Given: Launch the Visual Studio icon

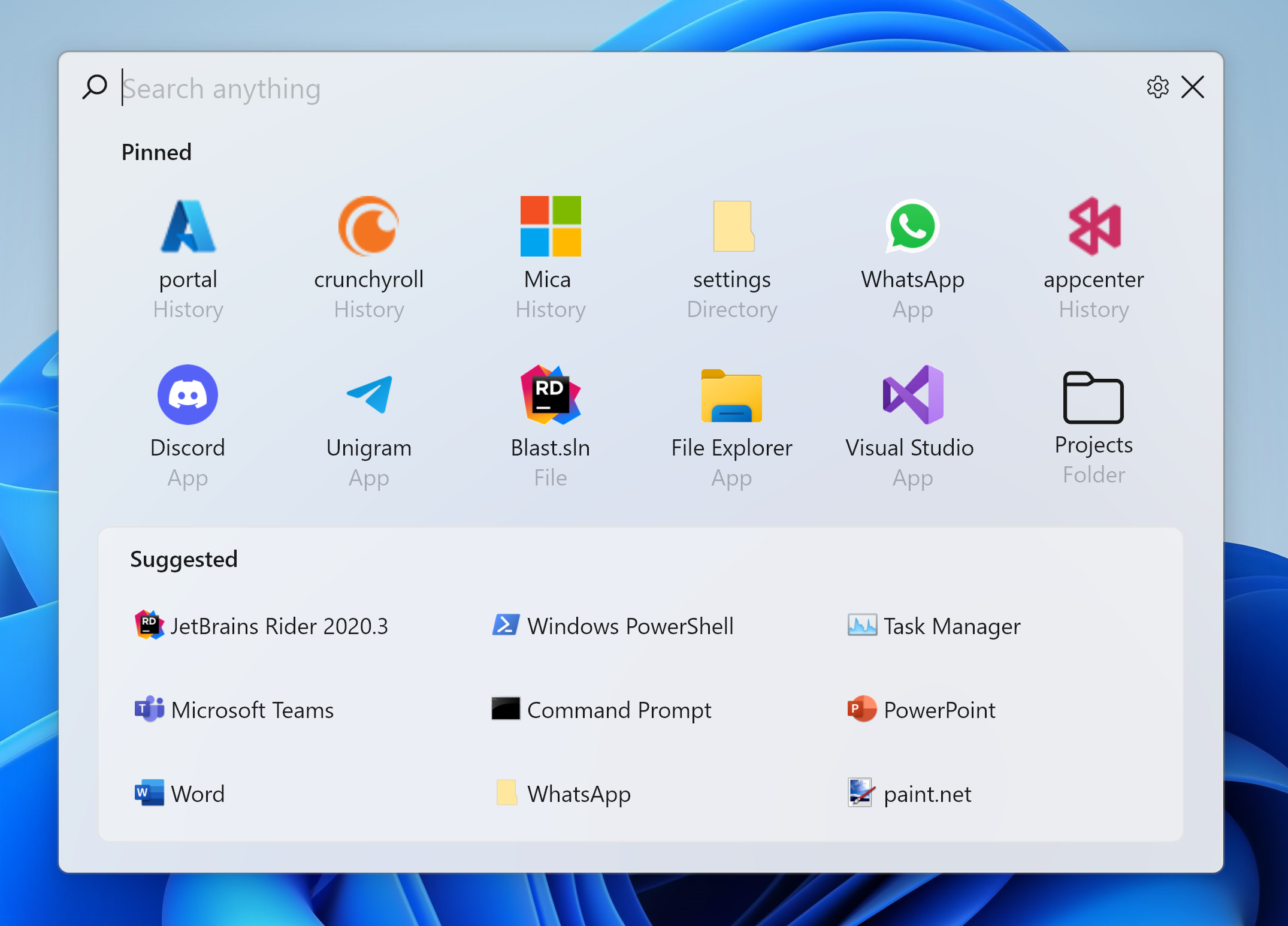Looking at the screenshot, I should pos(913,394).
